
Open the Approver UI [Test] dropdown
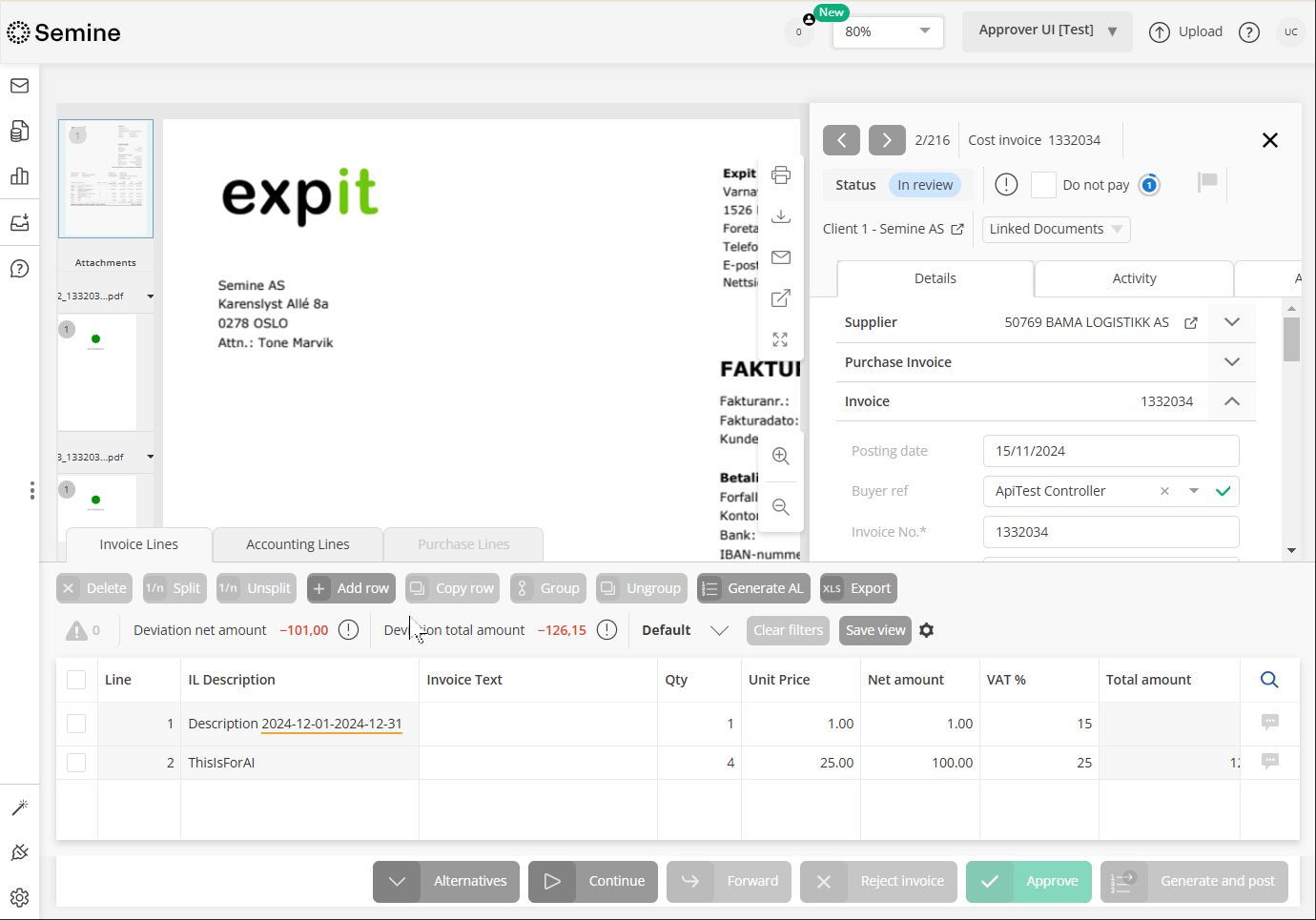[x=1046, y=31]
